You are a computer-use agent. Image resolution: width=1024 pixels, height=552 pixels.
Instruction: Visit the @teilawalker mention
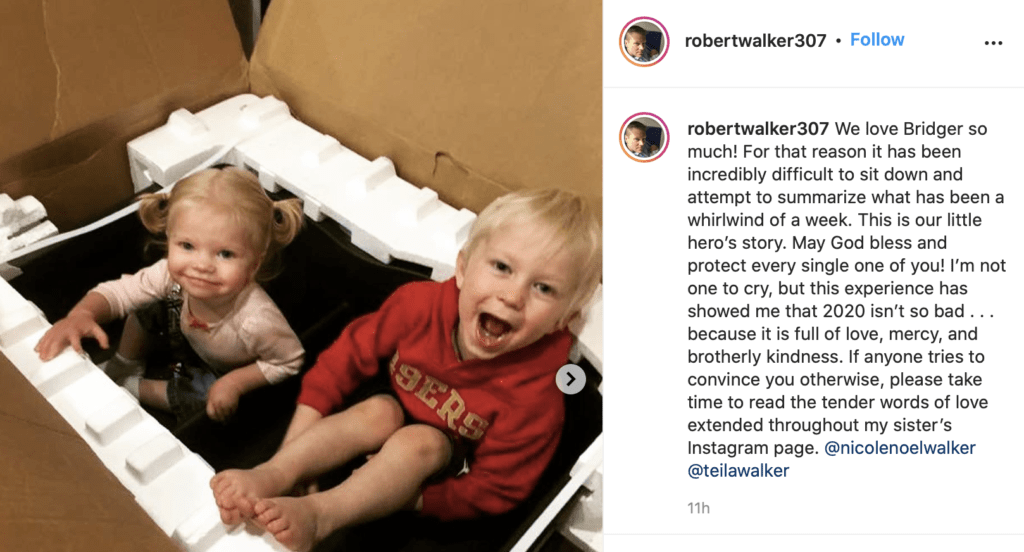click(739, 471)
